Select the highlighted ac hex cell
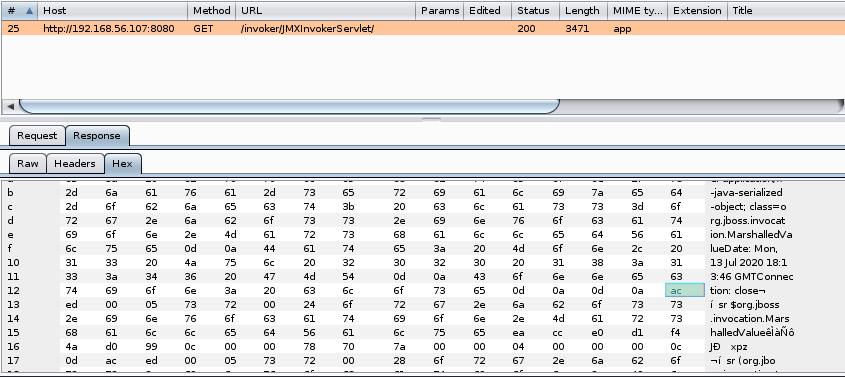The image size is (845, 377). 685,290
